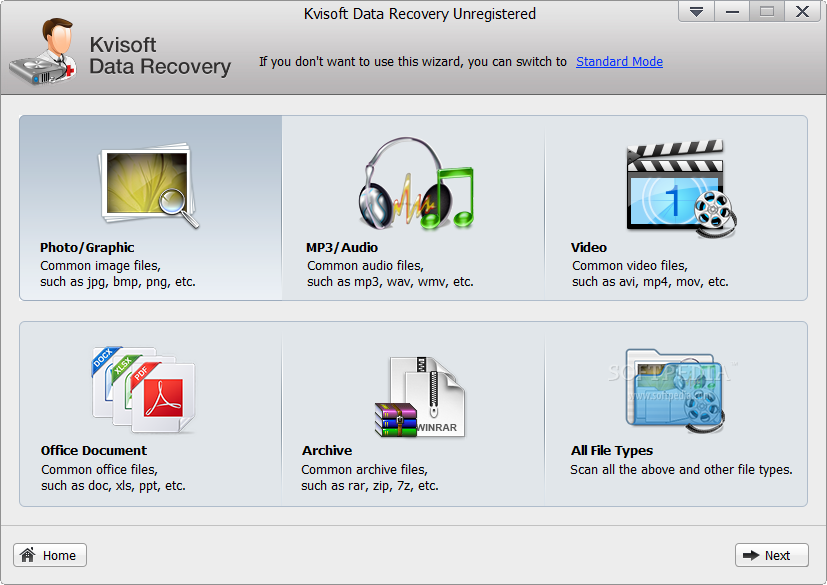Viewport: 827px width, 585px height.
Task: Click 'Common office files,' description text
Action: [x=100, y=469]
